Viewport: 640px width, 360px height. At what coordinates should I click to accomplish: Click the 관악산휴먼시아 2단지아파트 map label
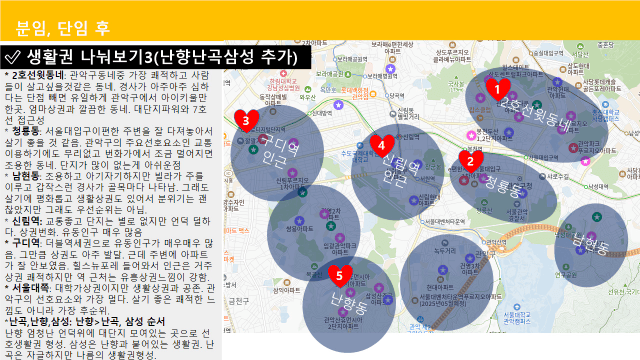pyautogui.click(x=343, y=323)
